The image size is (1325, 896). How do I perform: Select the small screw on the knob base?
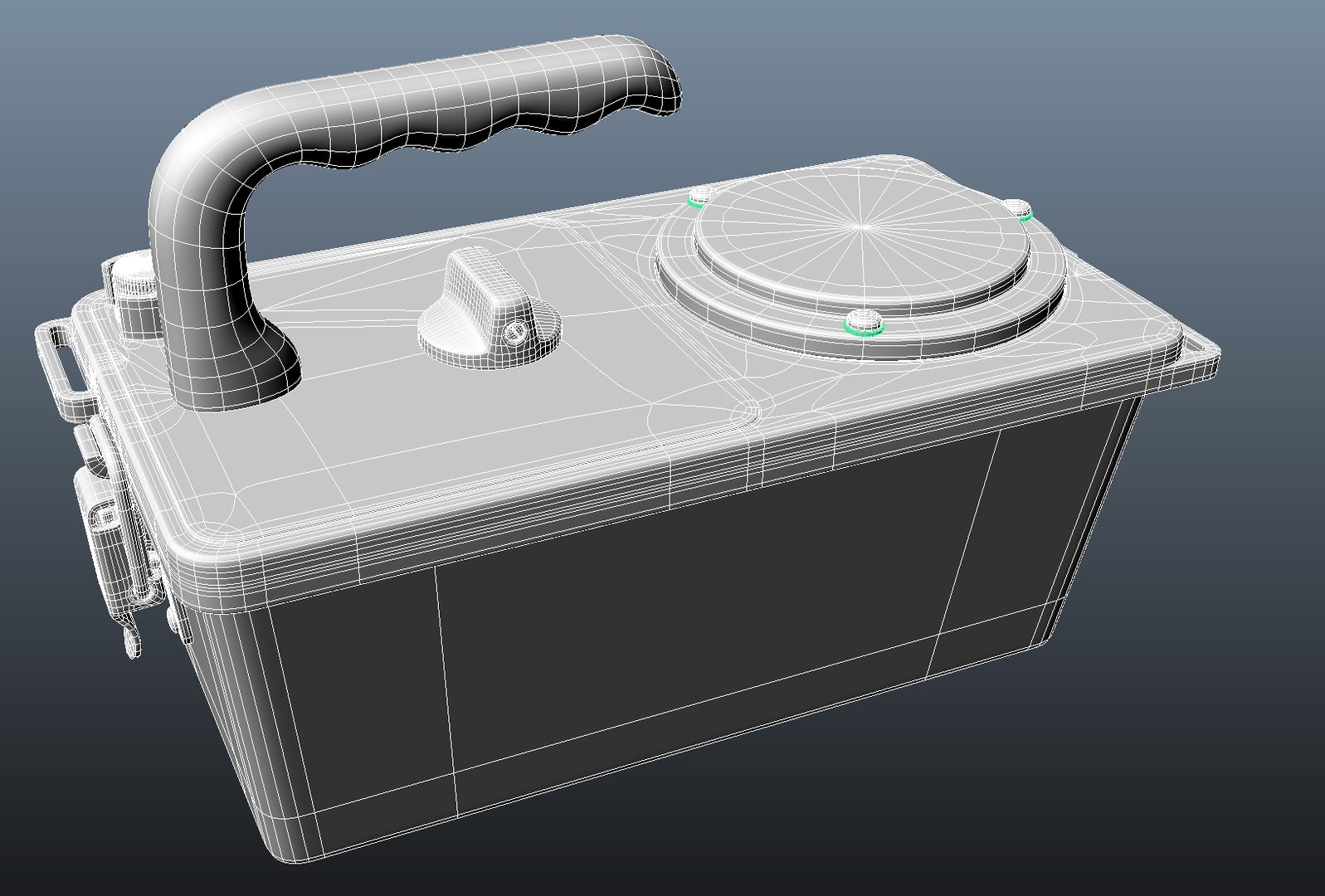515,333
